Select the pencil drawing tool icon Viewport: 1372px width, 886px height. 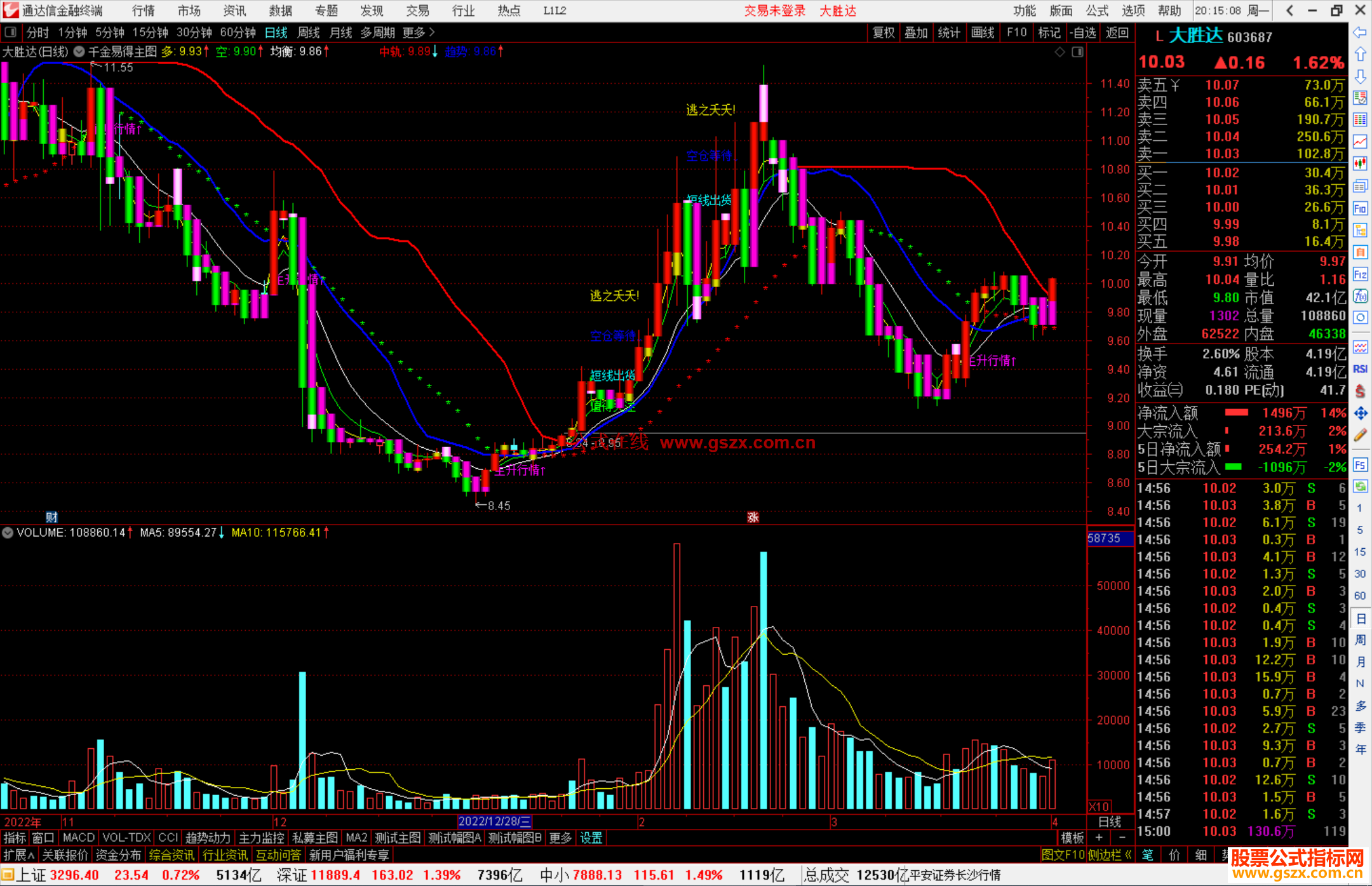1360,435
